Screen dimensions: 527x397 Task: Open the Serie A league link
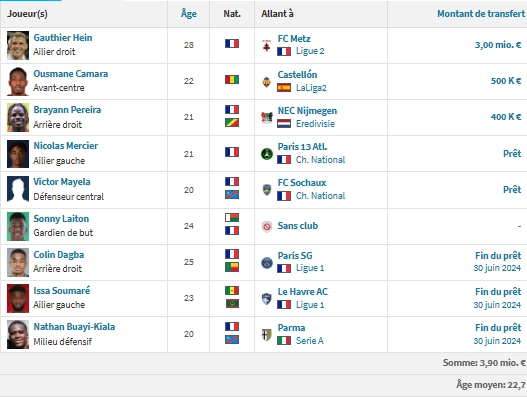pos(310,341)
